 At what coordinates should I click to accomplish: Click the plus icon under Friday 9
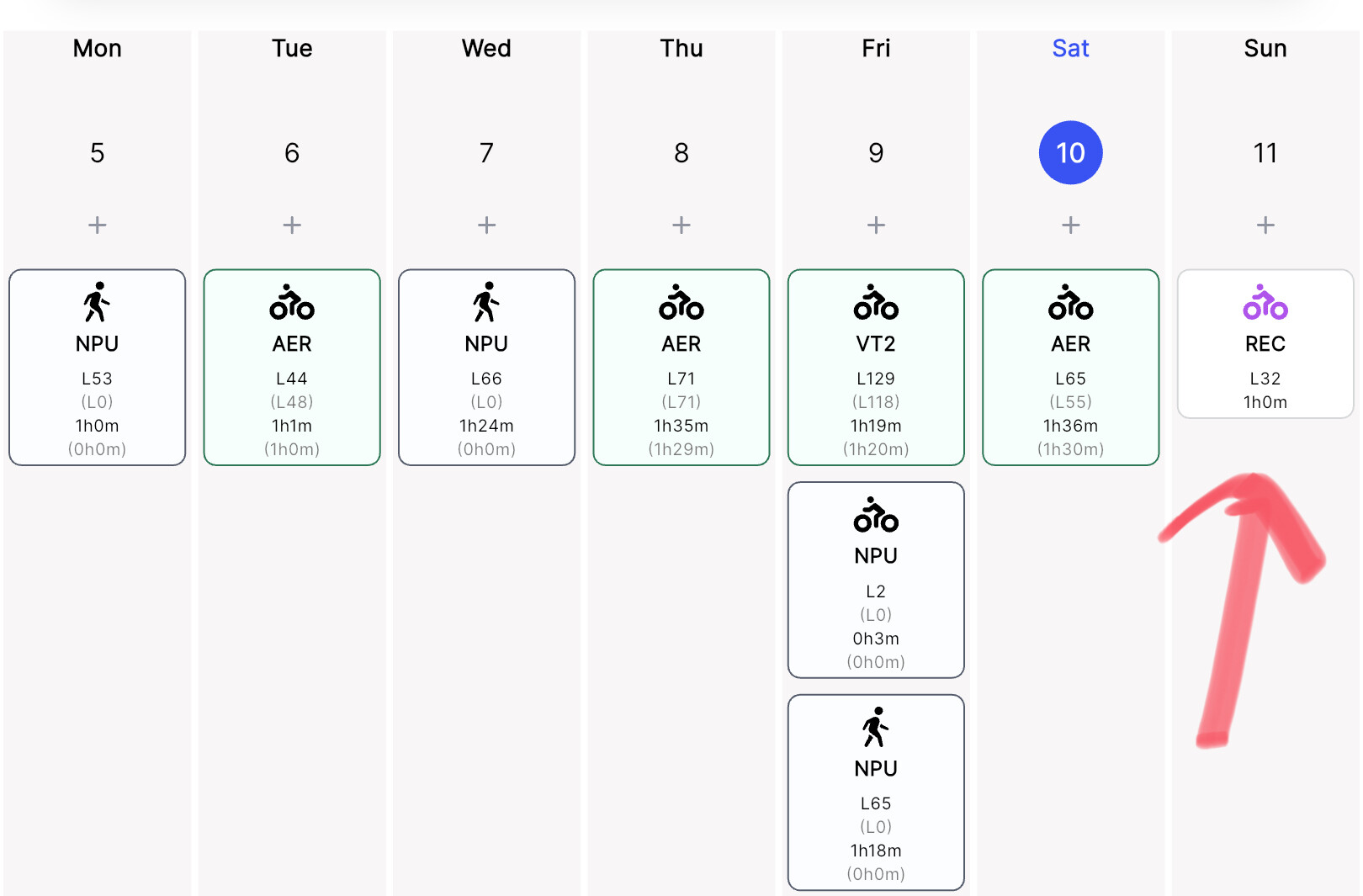tap(876, 225)
